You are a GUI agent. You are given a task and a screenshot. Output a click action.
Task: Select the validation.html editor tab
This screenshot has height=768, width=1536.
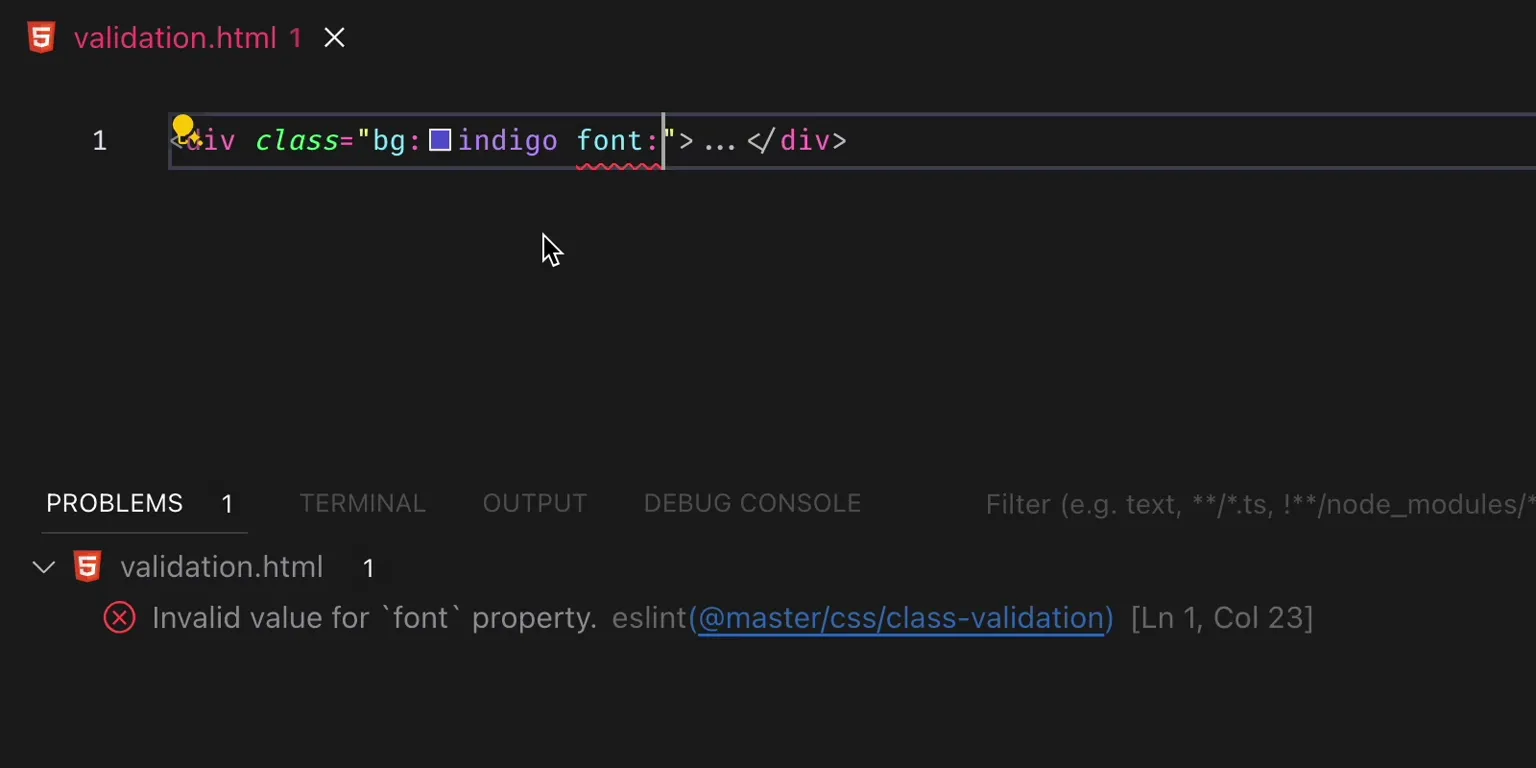[186, 38]
